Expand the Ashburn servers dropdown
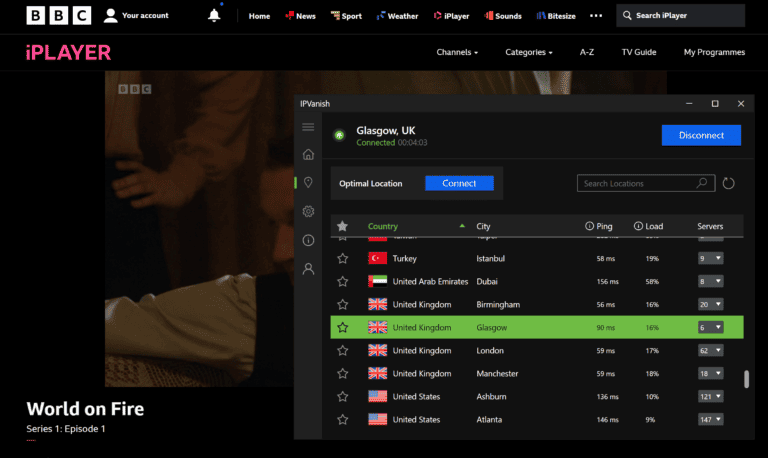This screenshot has height=458, width=768. tap(711, 396)
